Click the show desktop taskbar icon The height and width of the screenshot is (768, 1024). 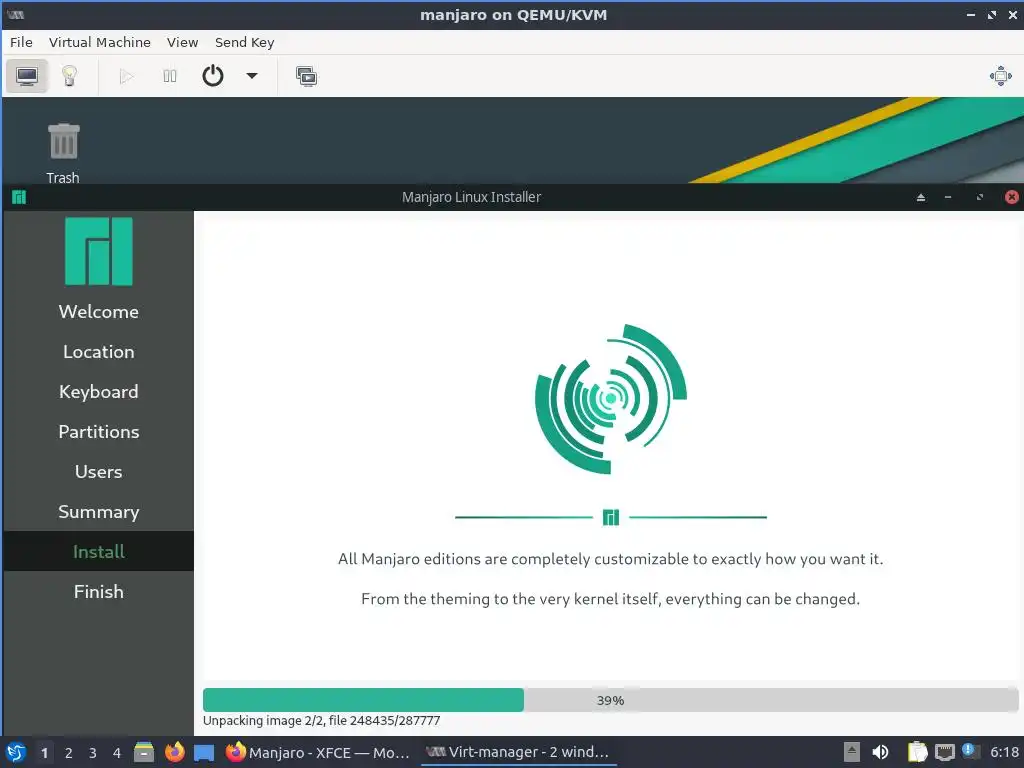(204, 752)
